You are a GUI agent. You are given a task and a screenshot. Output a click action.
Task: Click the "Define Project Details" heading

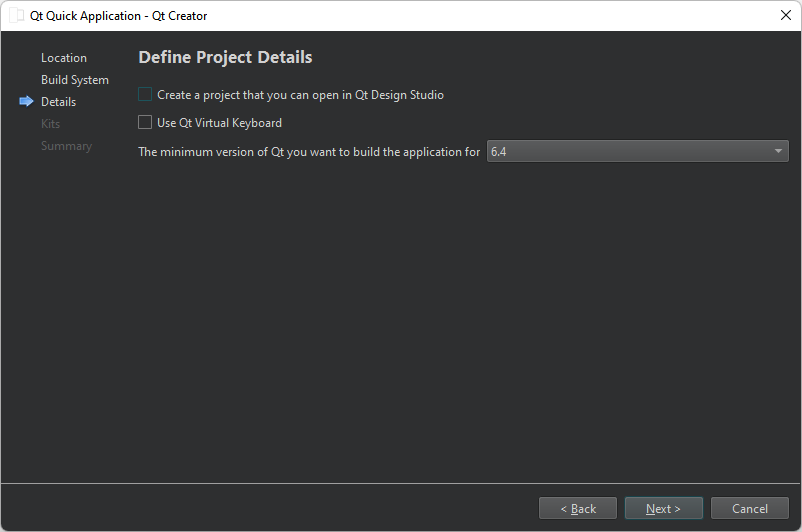(225, 57)
